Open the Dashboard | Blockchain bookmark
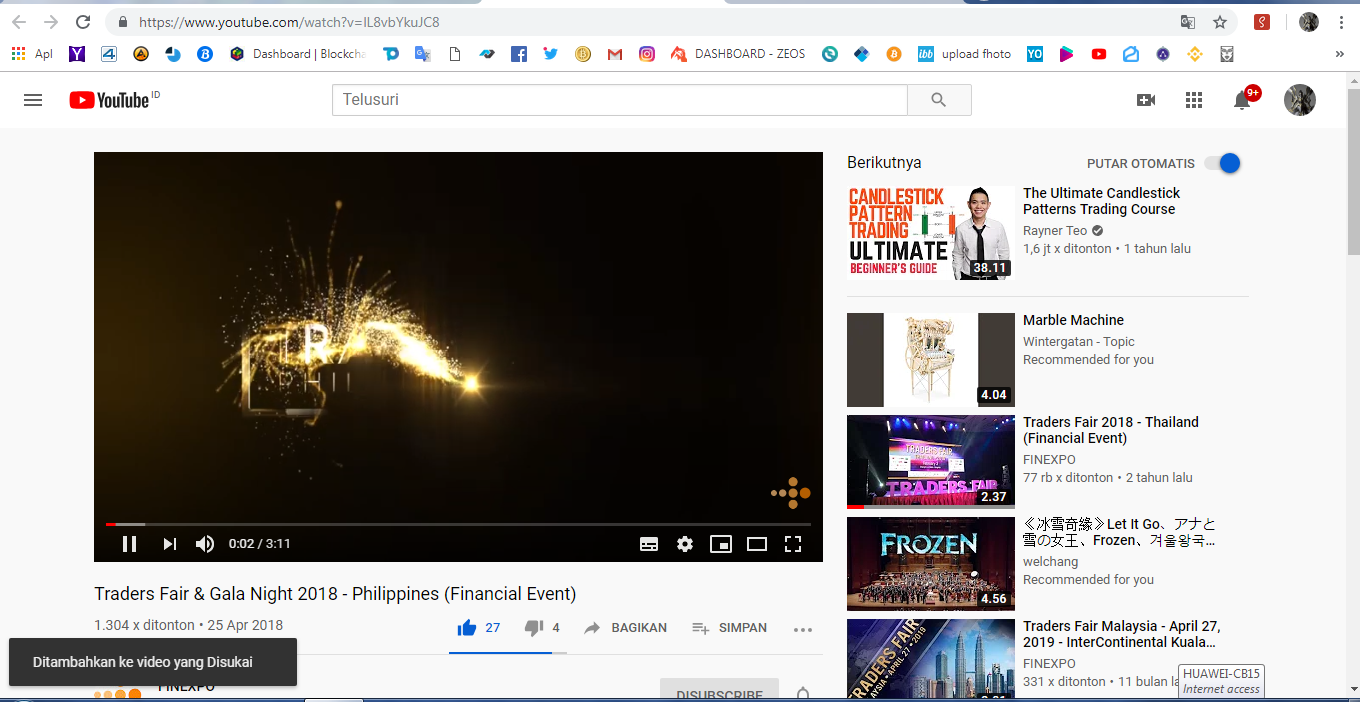 click(x=298, y=54)
